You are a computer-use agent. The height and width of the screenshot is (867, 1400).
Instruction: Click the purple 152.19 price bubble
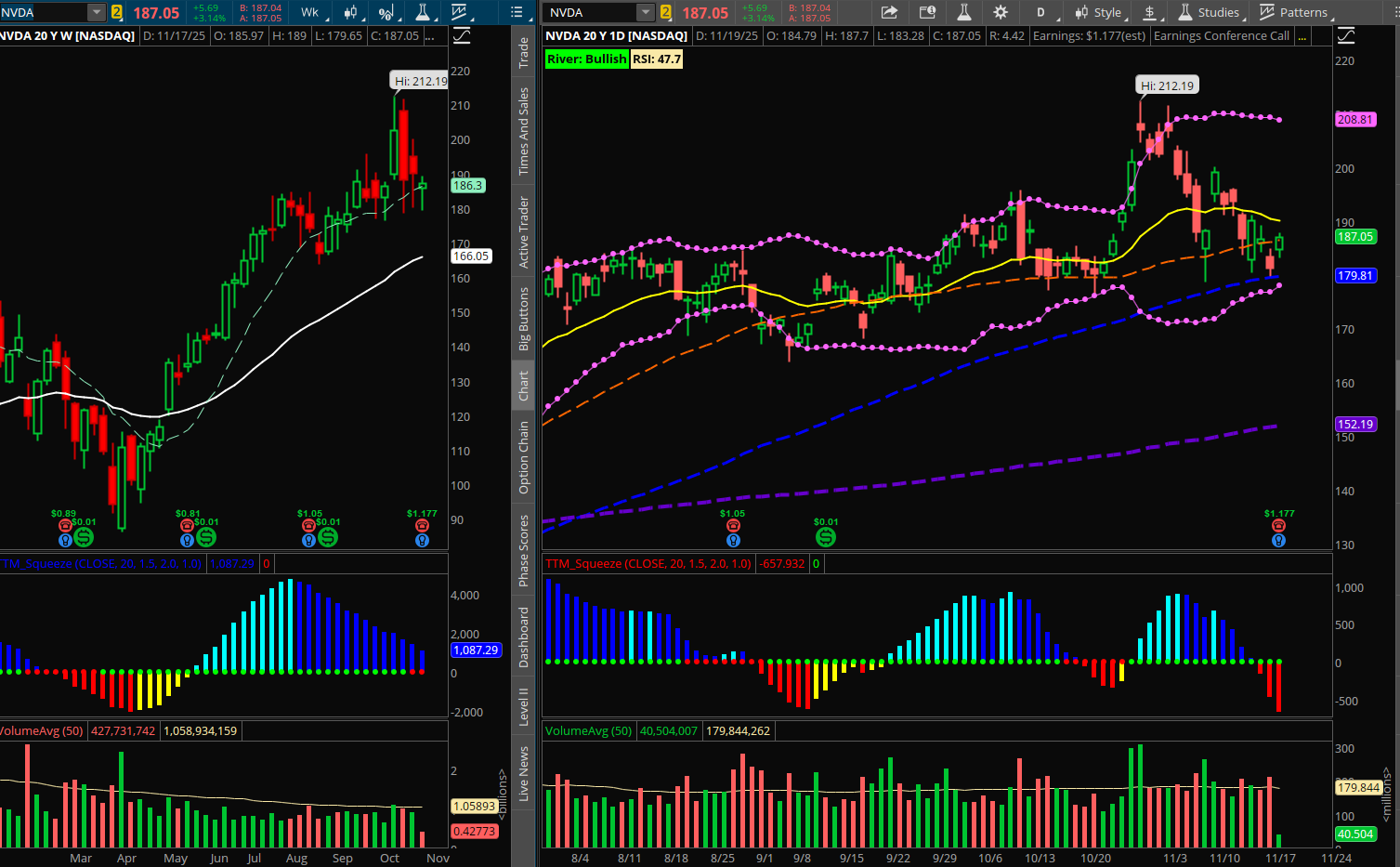pos(1354,425)
